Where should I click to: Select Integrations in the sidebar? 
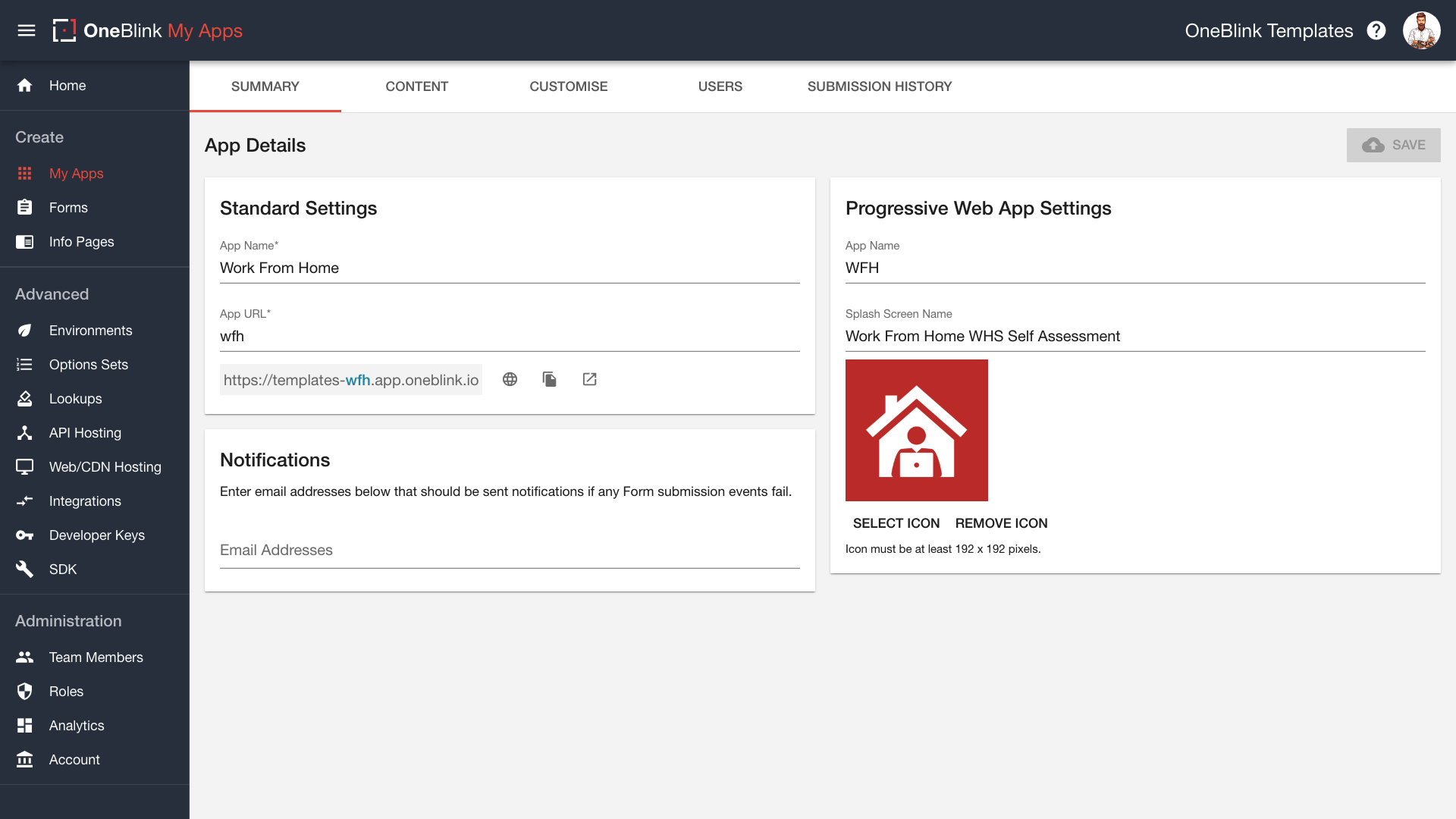point(85,501)
